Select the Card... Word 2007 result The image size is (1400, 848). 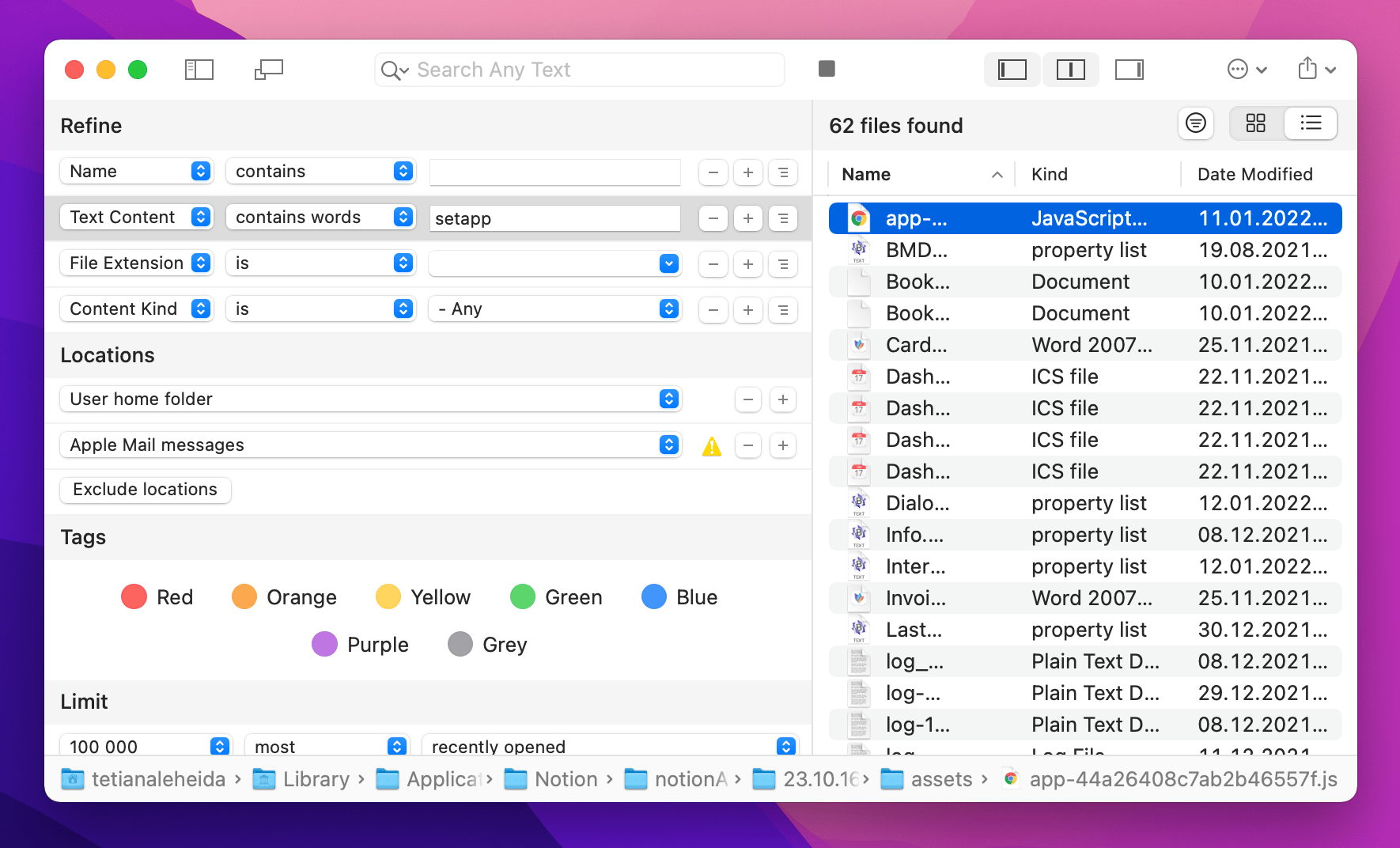tap(1085, 345)
